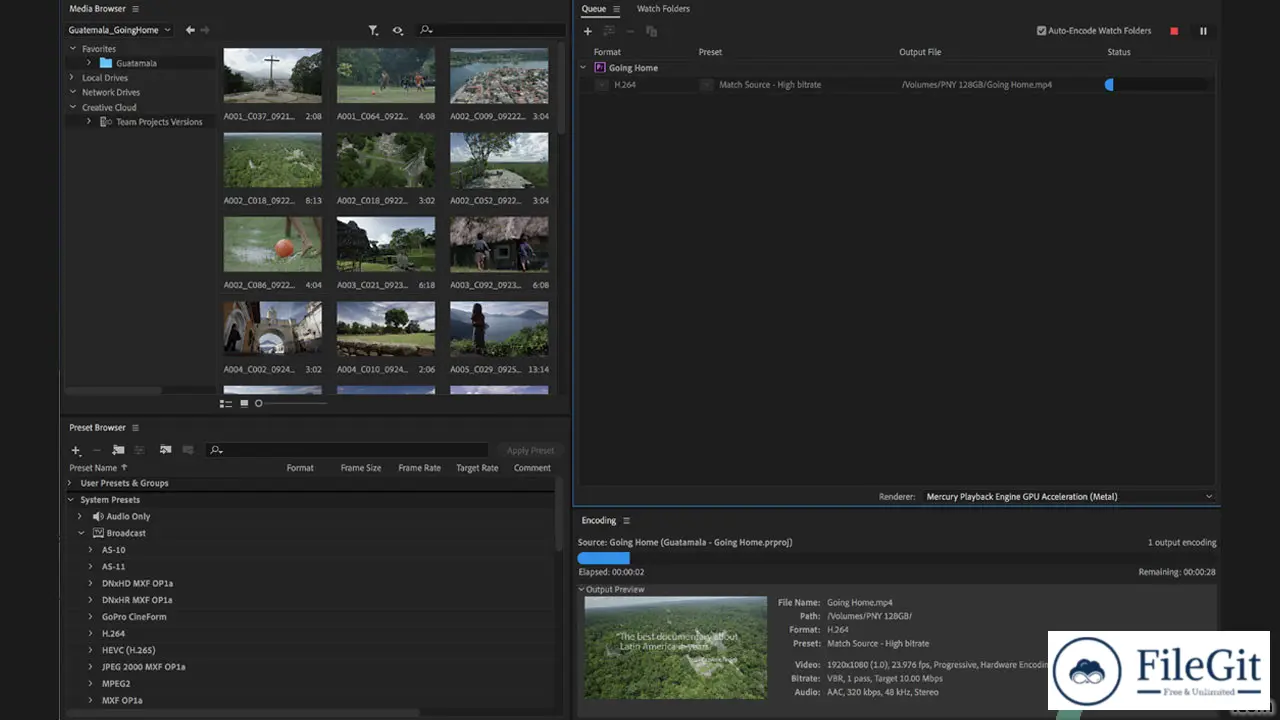The height and width of the screenshot is (720, 1280).
Task: Select the Preset Browser panel tab
Action: coord(97,428)
